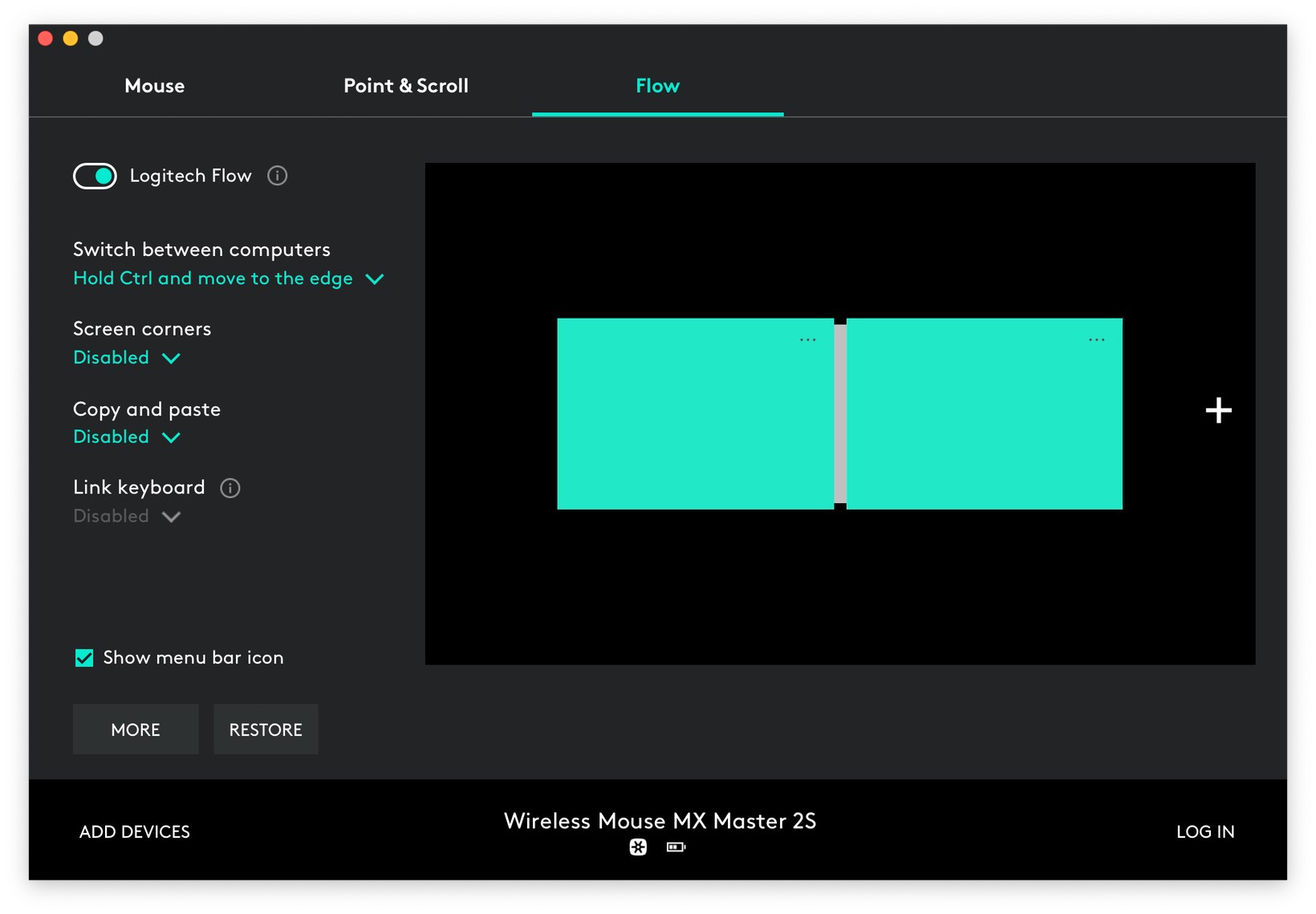
Task: Open Link keyboard info icon
Action: click(230, 488)
